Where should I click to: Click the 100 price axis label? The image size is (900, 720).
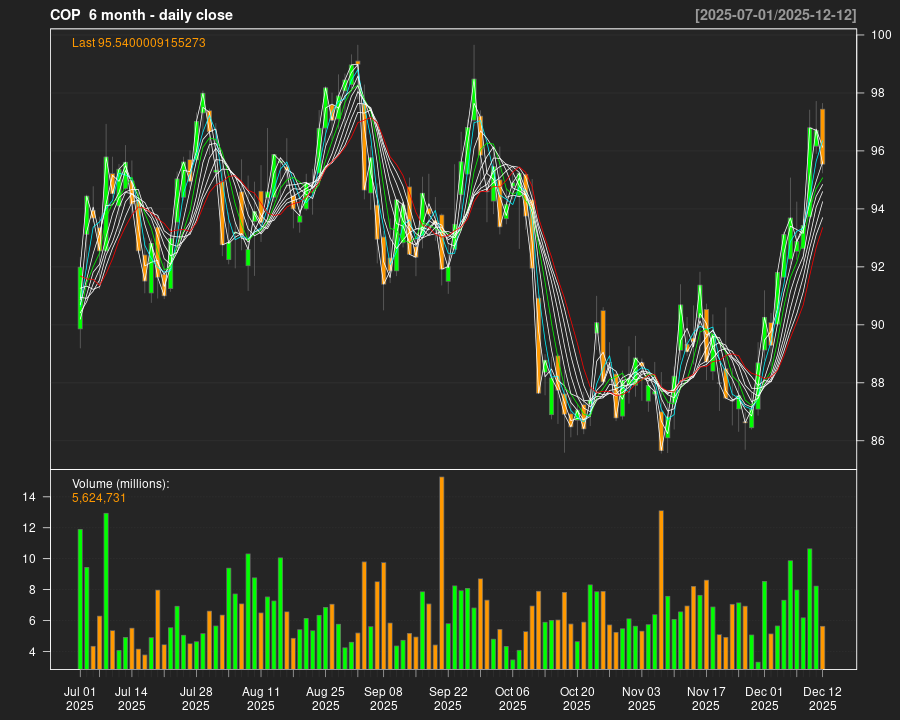click(x=880, y=35)
